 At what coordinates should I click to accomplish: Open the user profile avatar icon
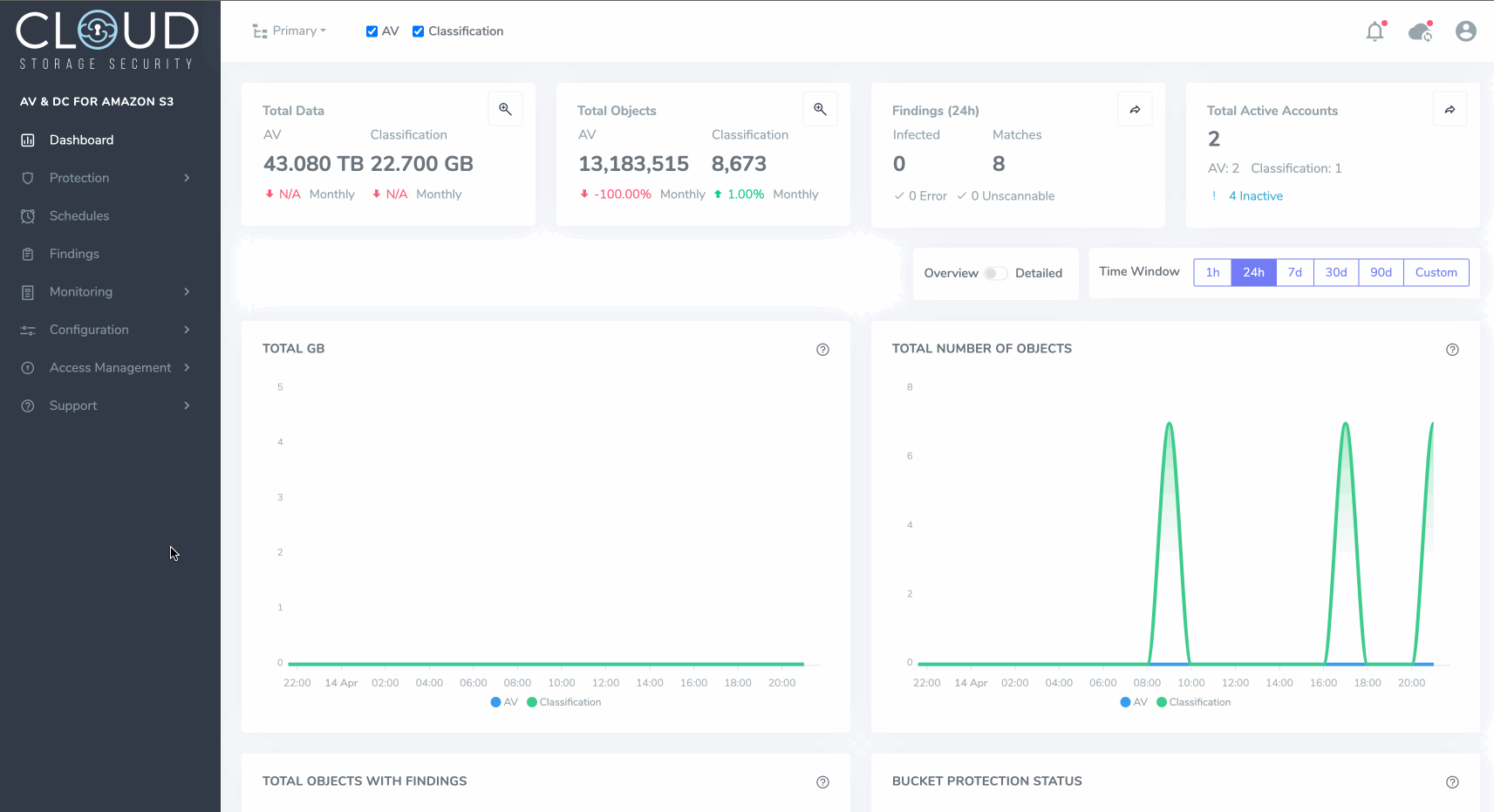[x=1465, y=31]
